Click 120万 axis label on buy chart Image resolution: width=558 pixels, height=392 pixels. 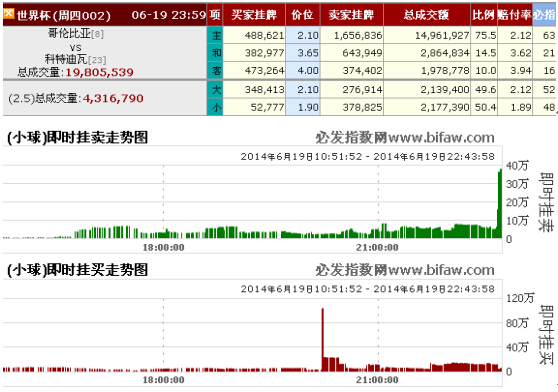(x=520, y=298)
